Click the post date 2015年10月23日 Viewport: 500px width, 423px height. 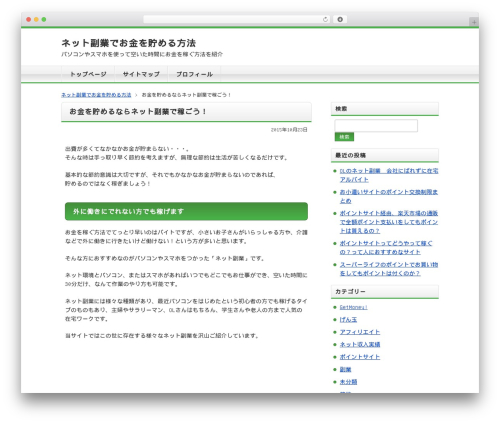pyautogui.click(x=289, y=130)
